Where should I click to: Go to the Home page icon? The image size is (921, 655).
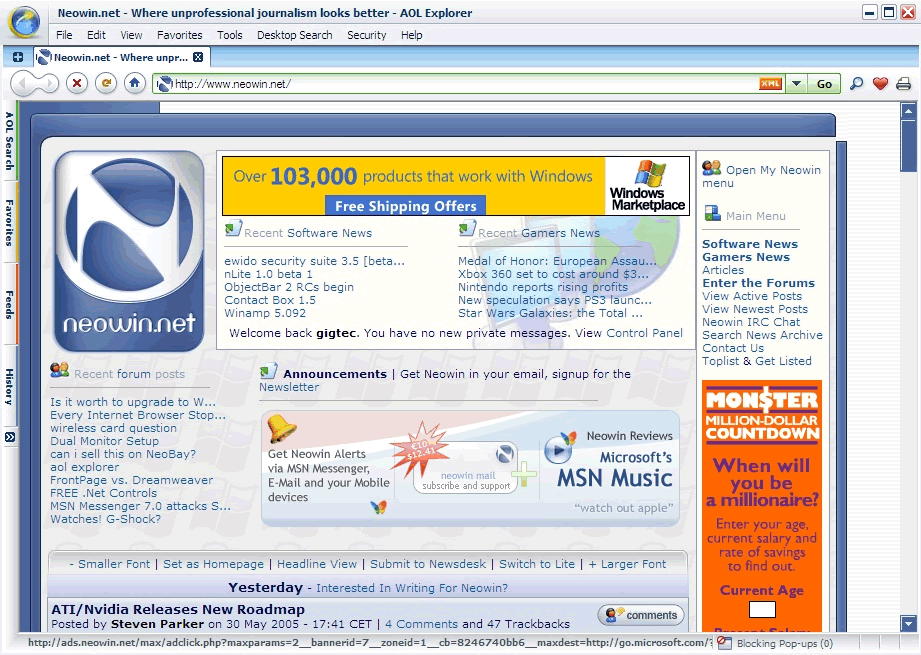tap(135, 83)
